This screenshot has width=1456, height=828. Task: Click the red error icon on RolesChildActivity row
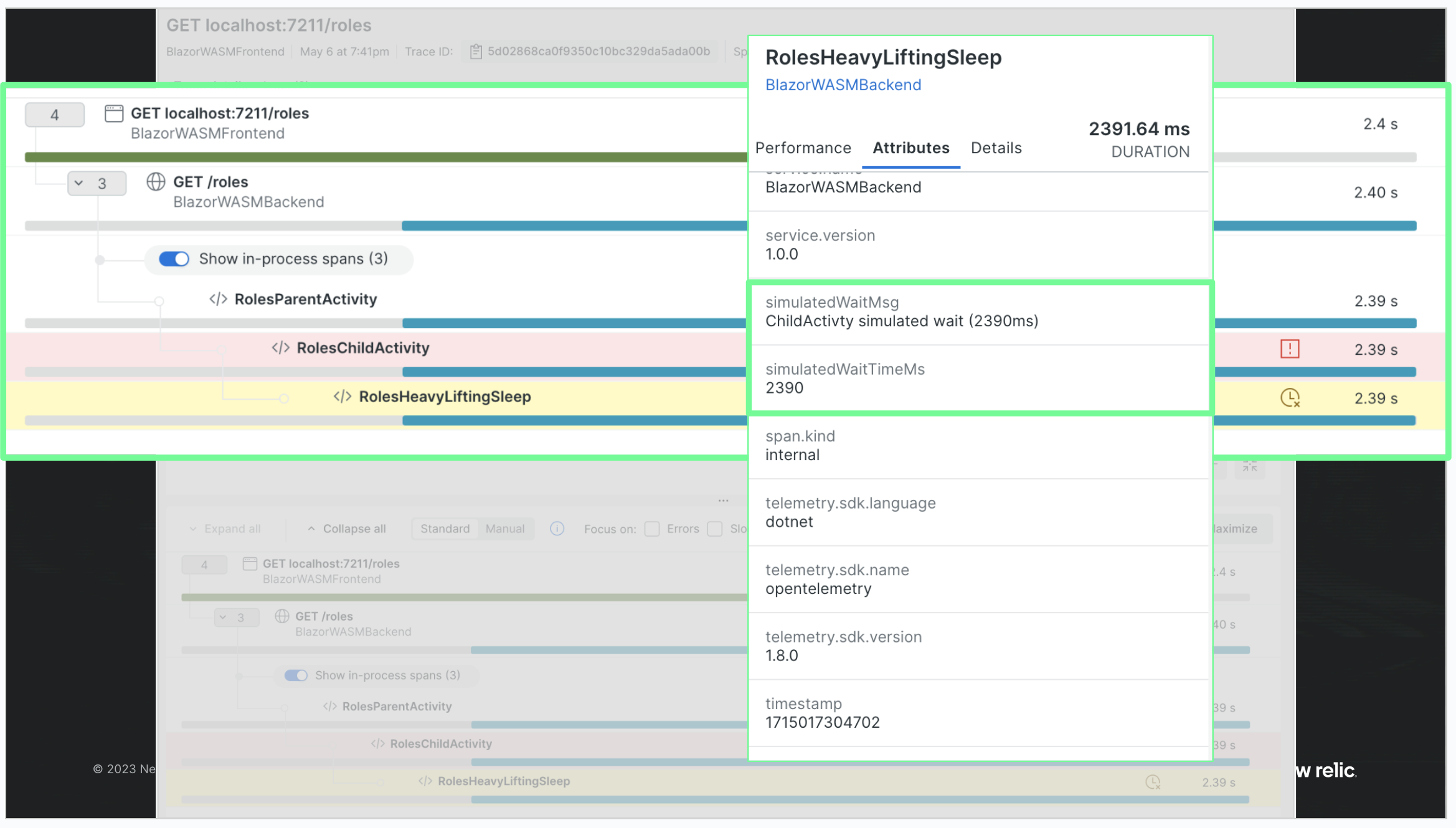tap(1289, 349)
